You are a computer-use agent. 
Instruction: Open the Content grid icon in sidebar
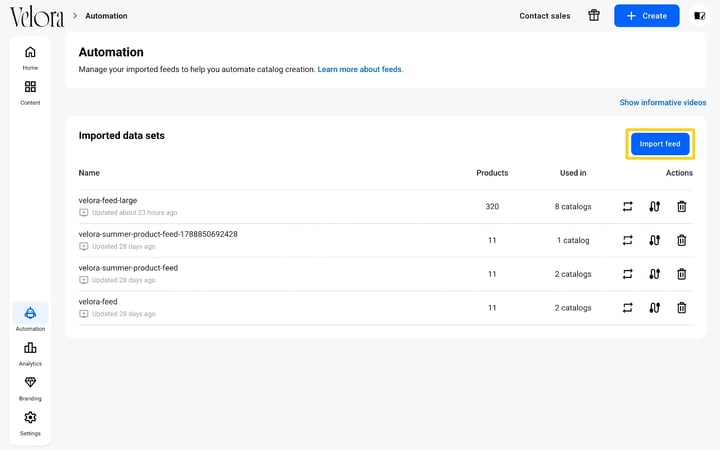click(x=30, y=87)
